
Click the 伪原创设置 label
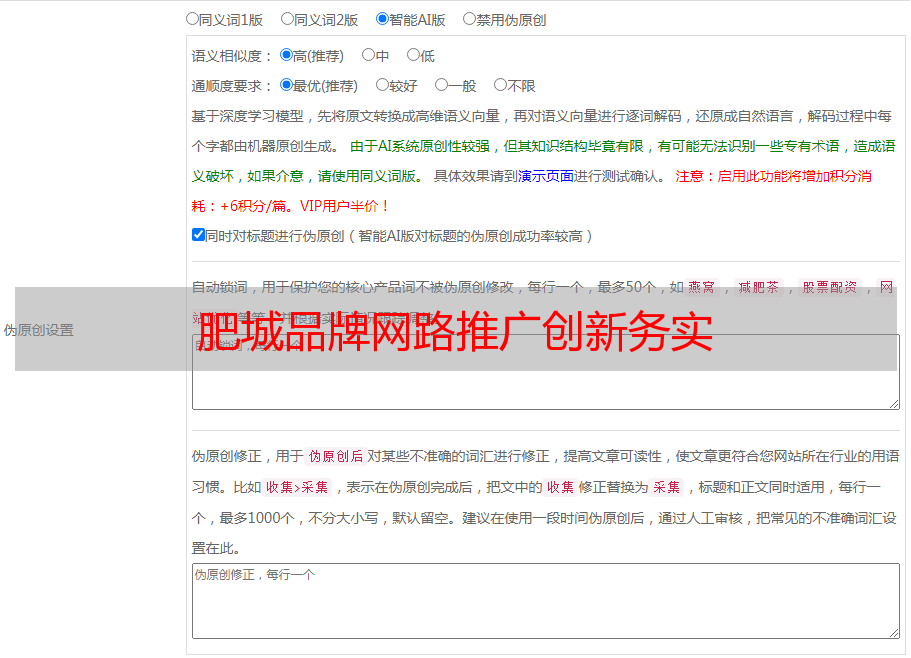38,330
